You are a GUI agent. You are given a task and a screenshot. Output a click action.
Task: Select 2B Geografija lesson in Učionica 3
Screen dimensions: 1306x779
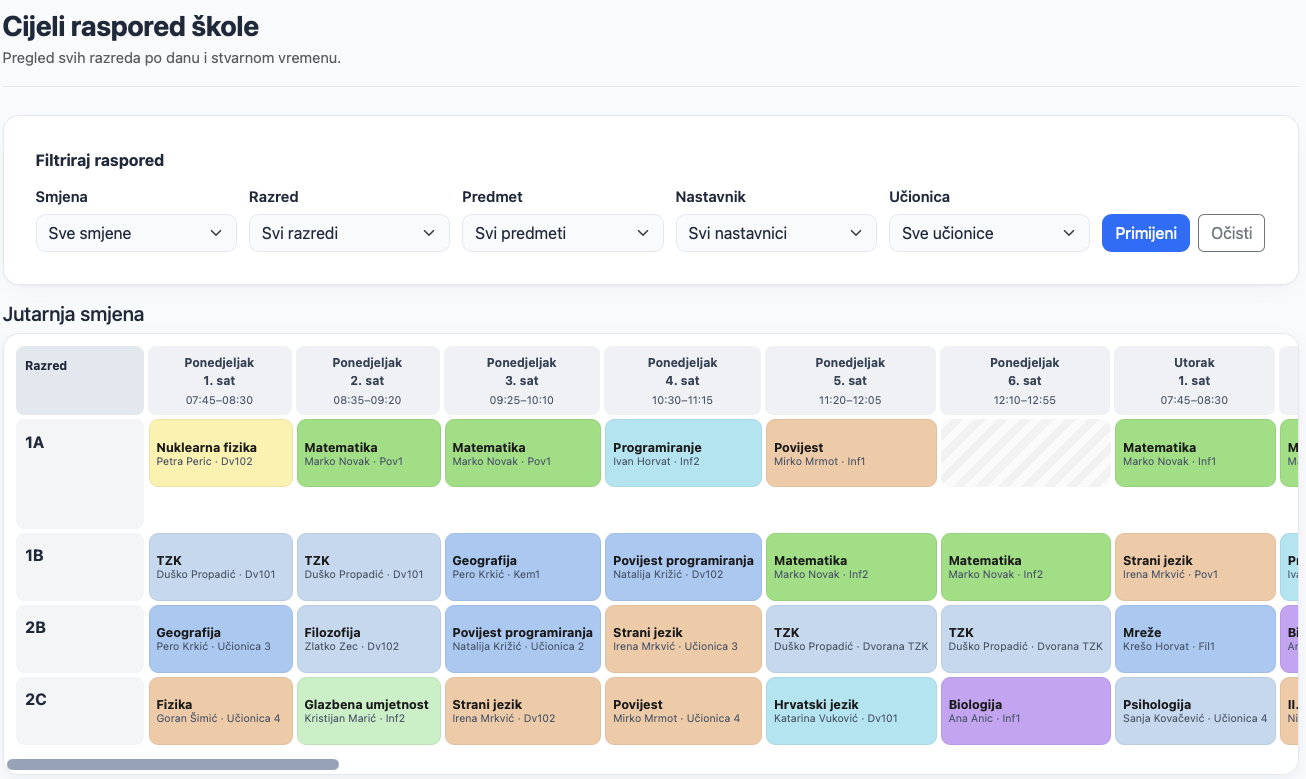point(220,639)
